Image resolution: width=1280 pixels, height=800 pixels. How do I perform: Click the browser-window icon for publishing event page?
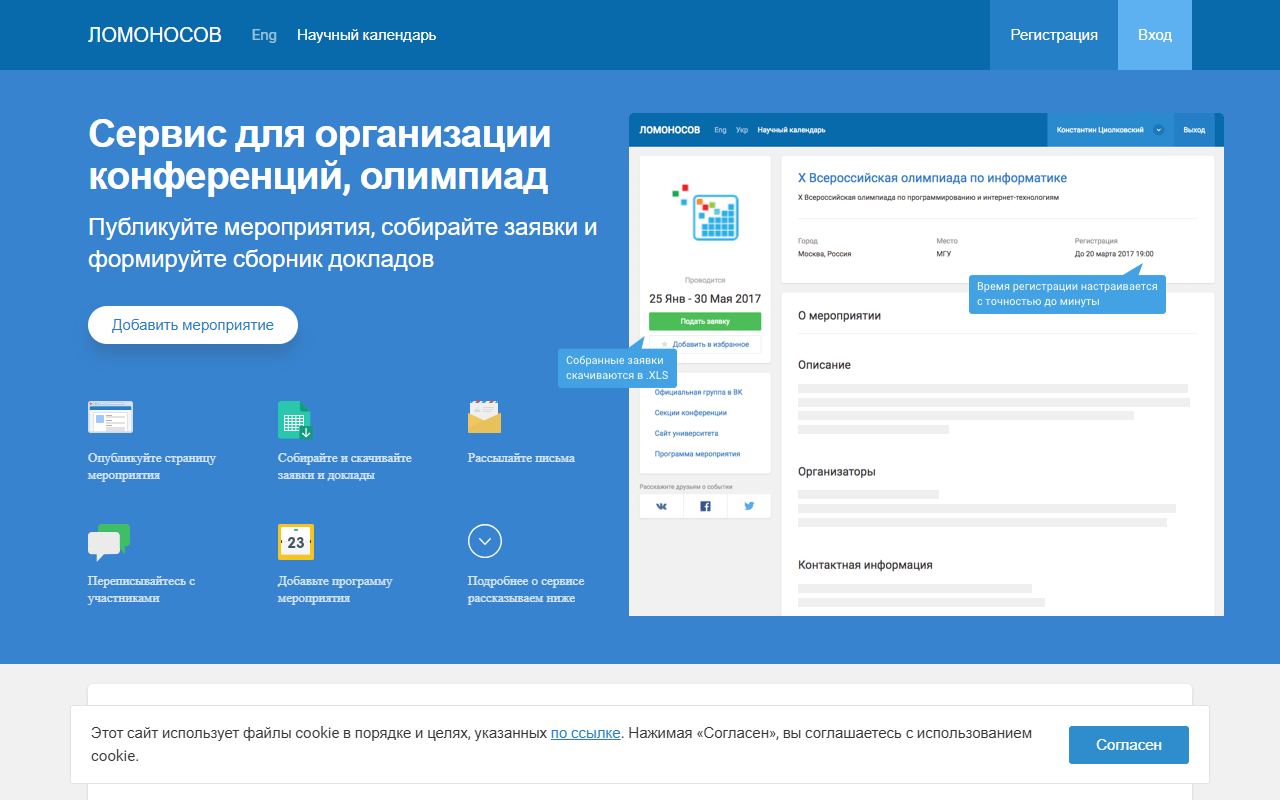[110, 417]
